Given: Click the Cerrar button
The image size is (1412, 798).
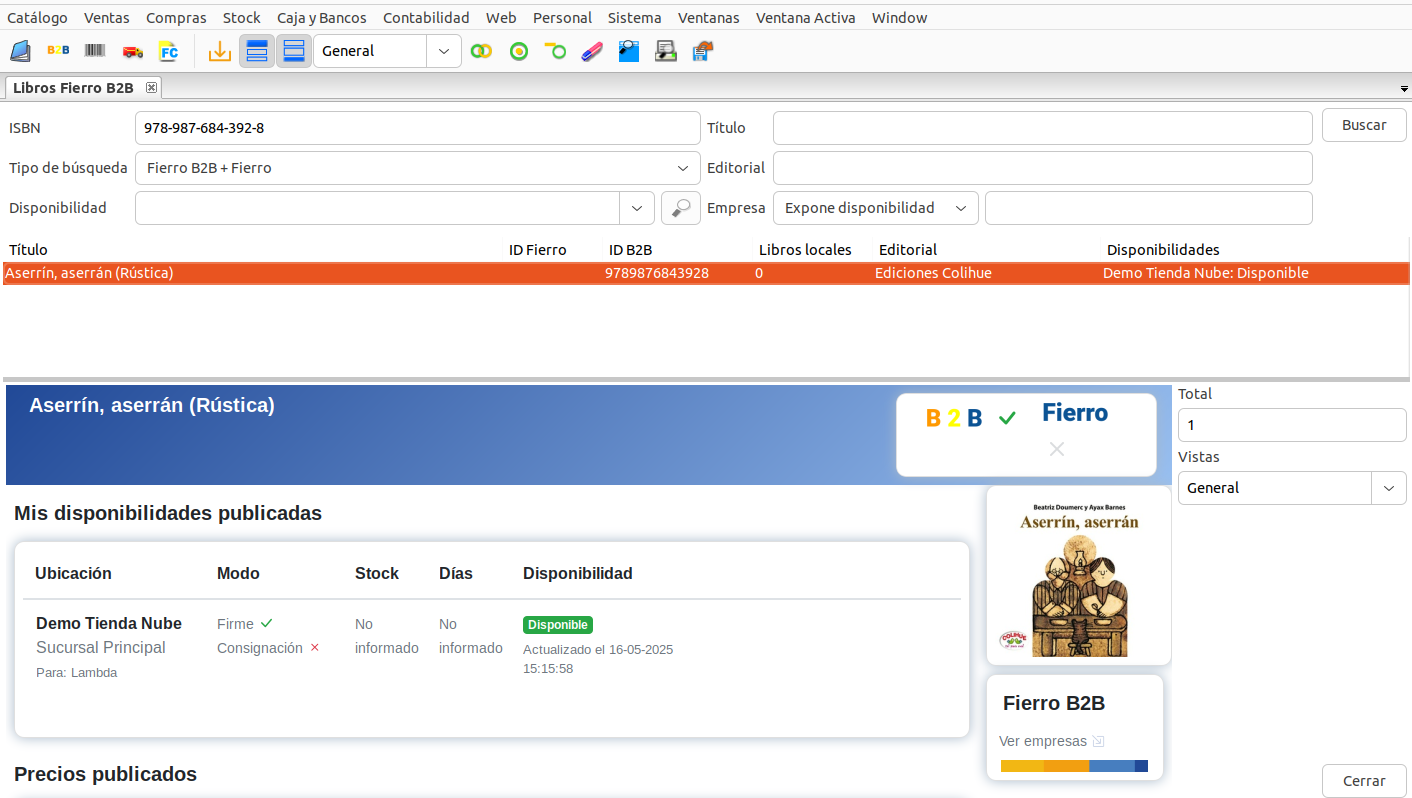Looking at the screenshot, I should pyautogui.click(x=1364, y=781).
